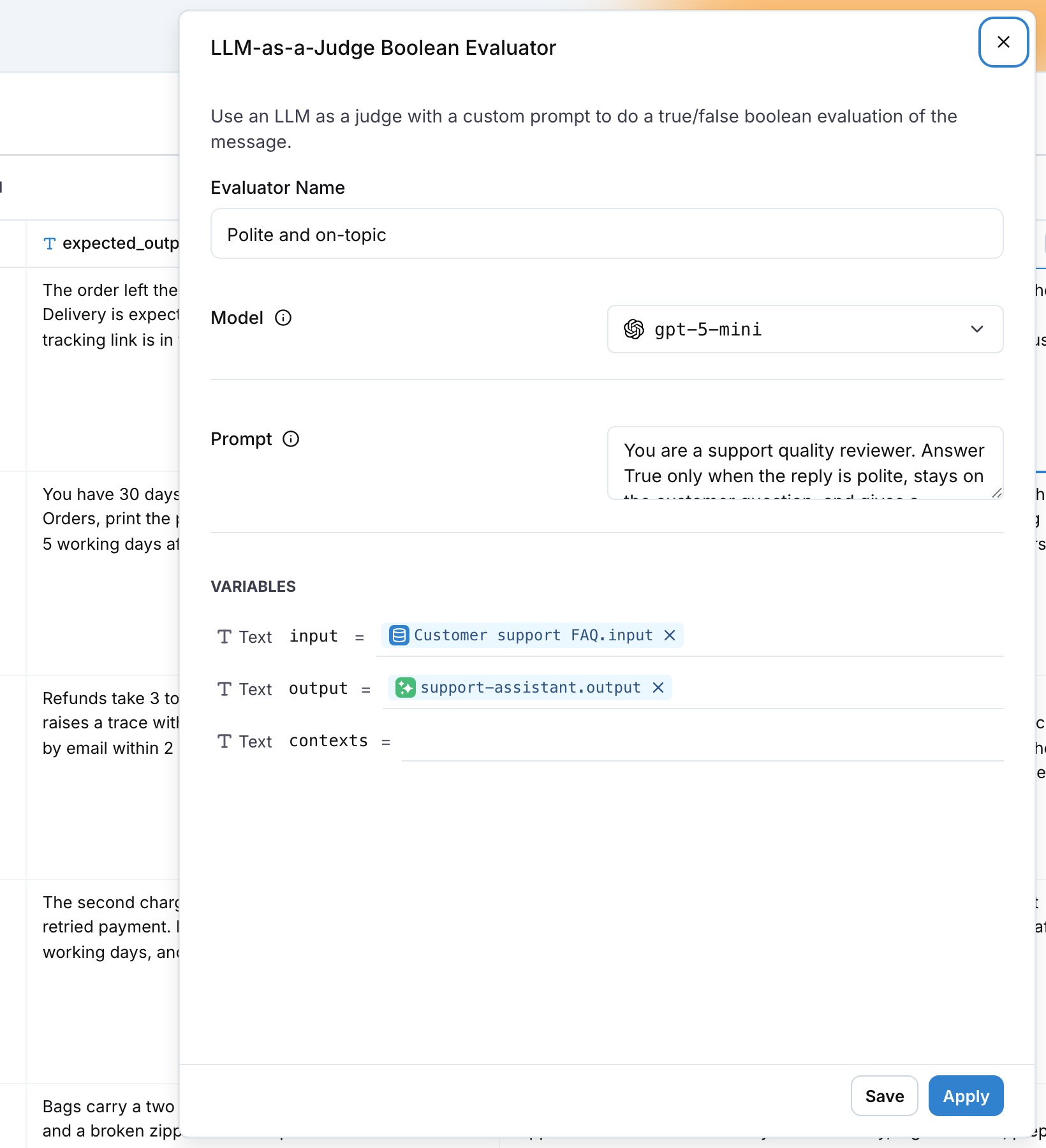Save the evaluator
This screenshot has width=1046, height=1148.
pos(884,1096)
